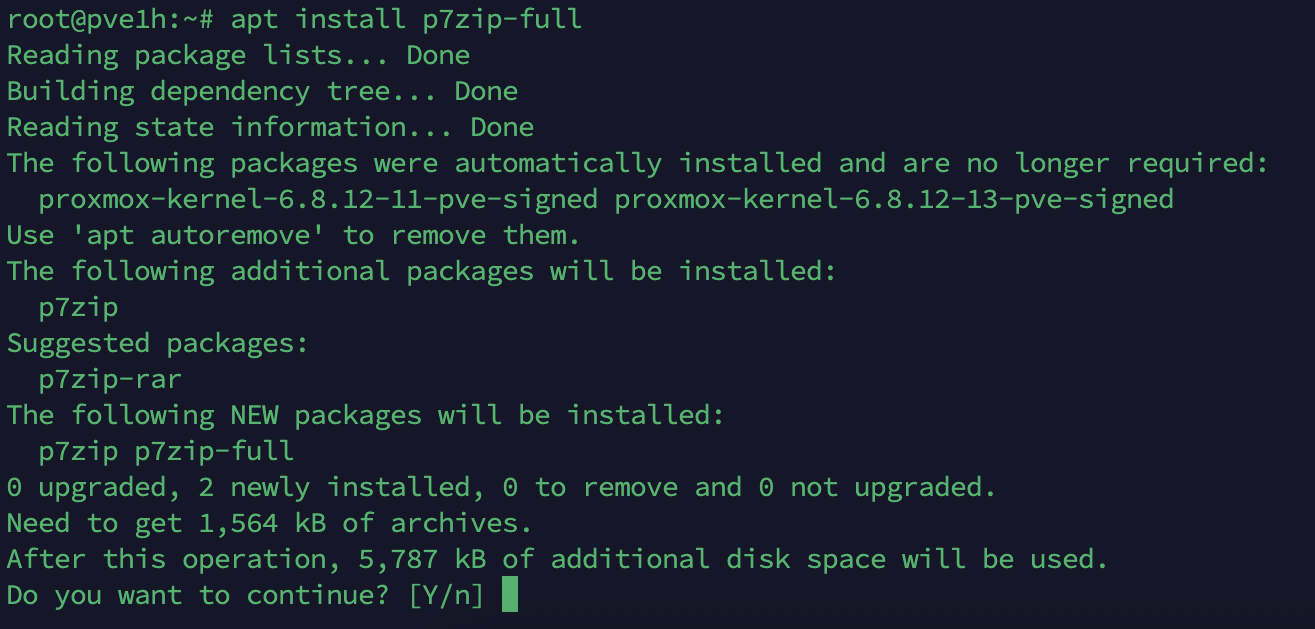
Task: Click the suggested package p7zip-rar
Action: pyautogui.click(x=110, y=379)
